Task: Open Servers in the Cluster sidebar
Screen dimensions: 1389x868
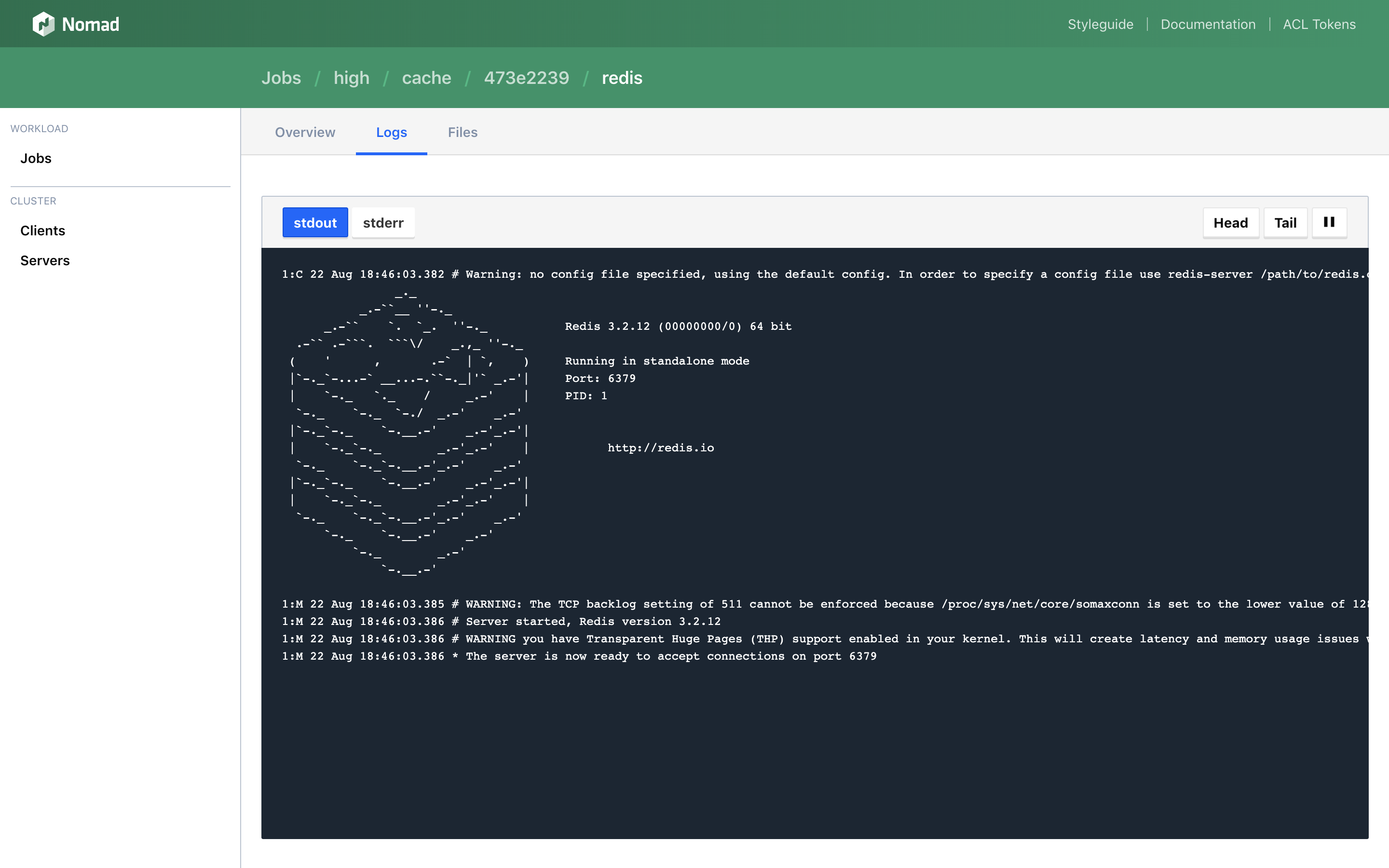Action: pos(45,260)
